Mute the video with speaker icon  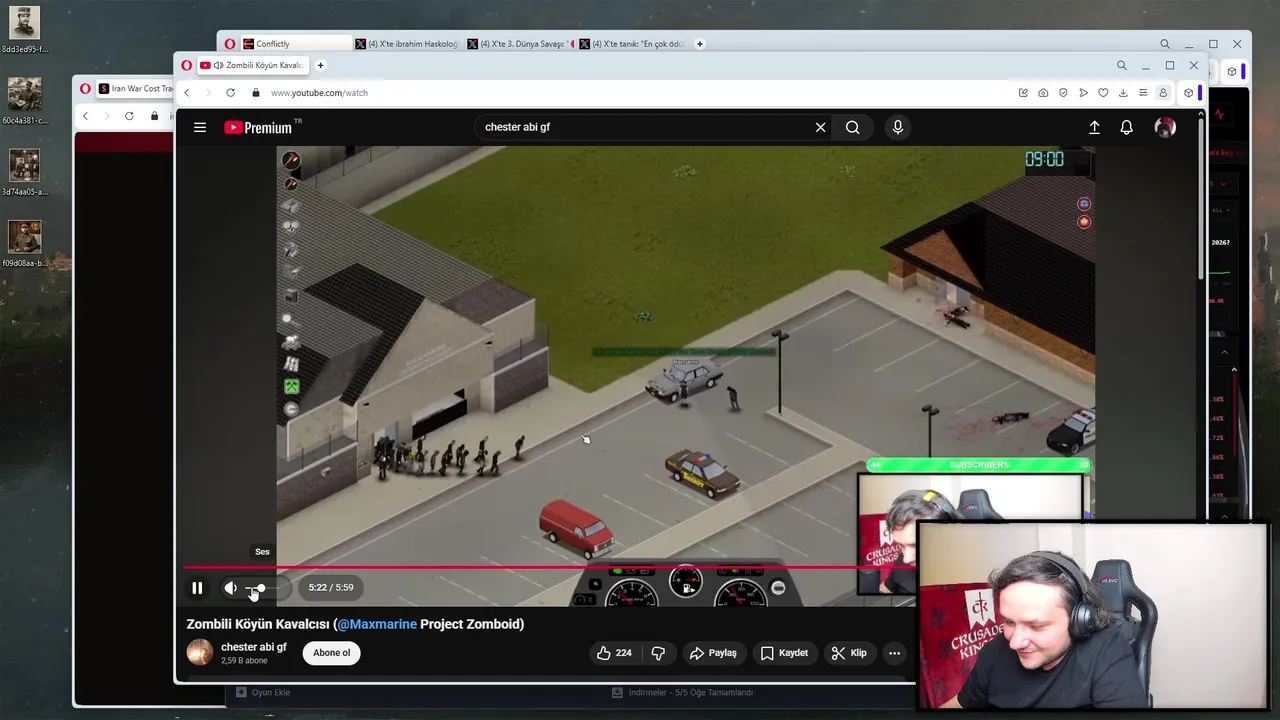point(231,588)
